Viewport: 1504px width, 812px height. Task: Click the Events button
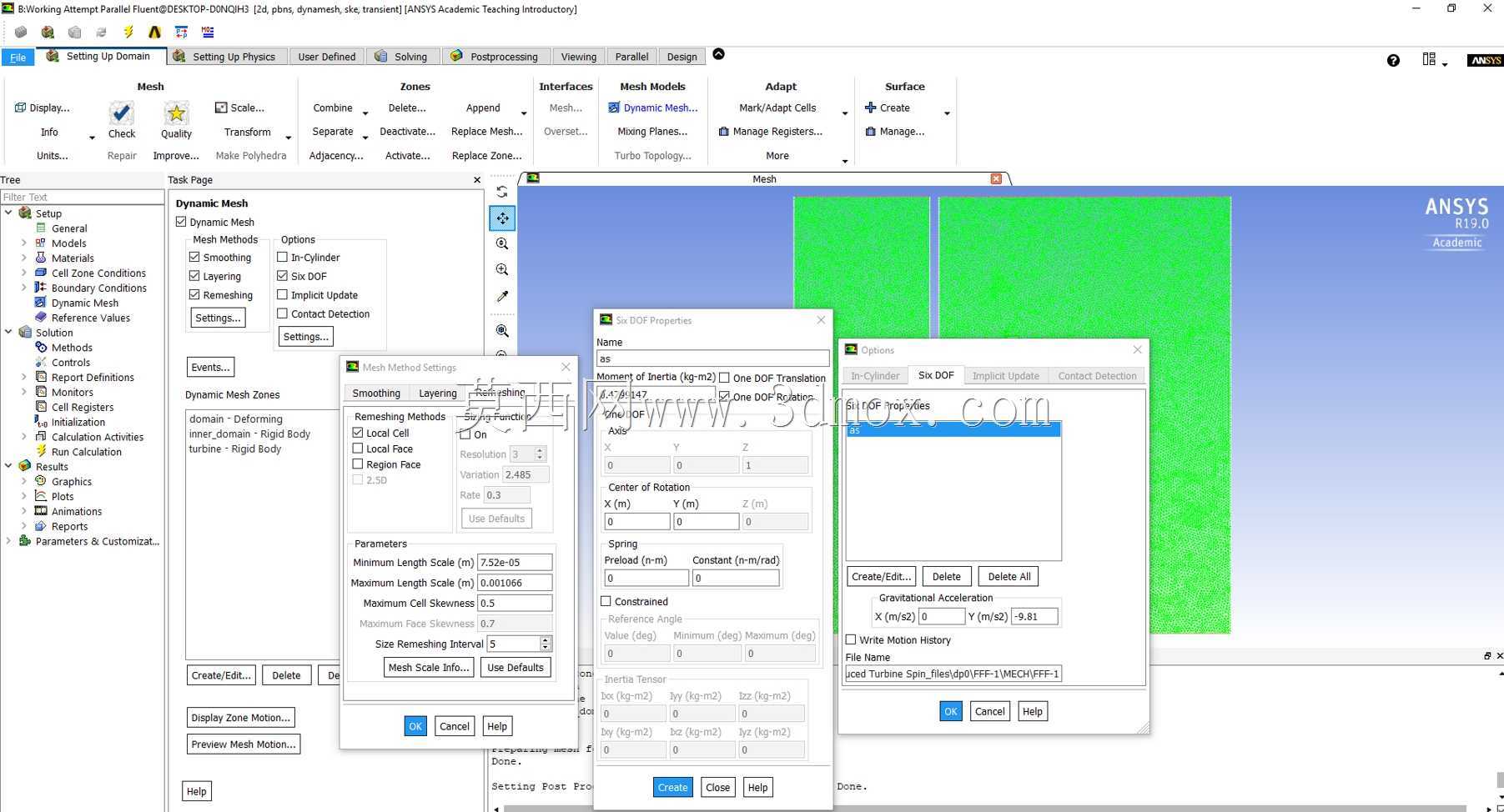tap(210, 367)
